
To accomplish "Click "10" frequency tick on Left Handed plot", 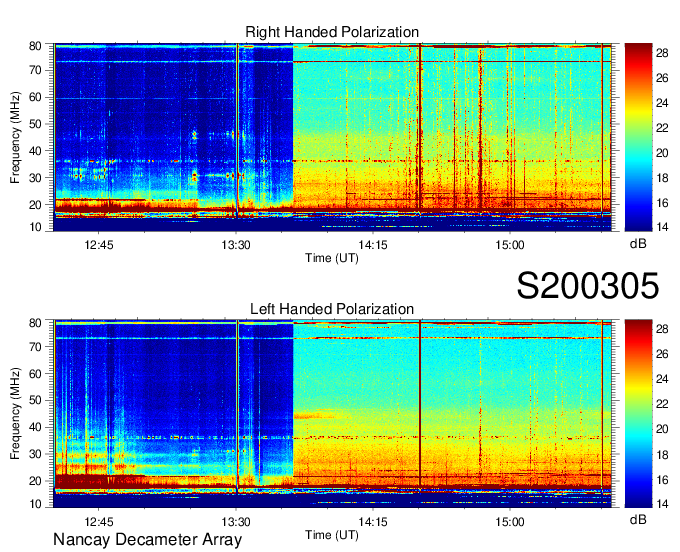I will click(36, 504).
